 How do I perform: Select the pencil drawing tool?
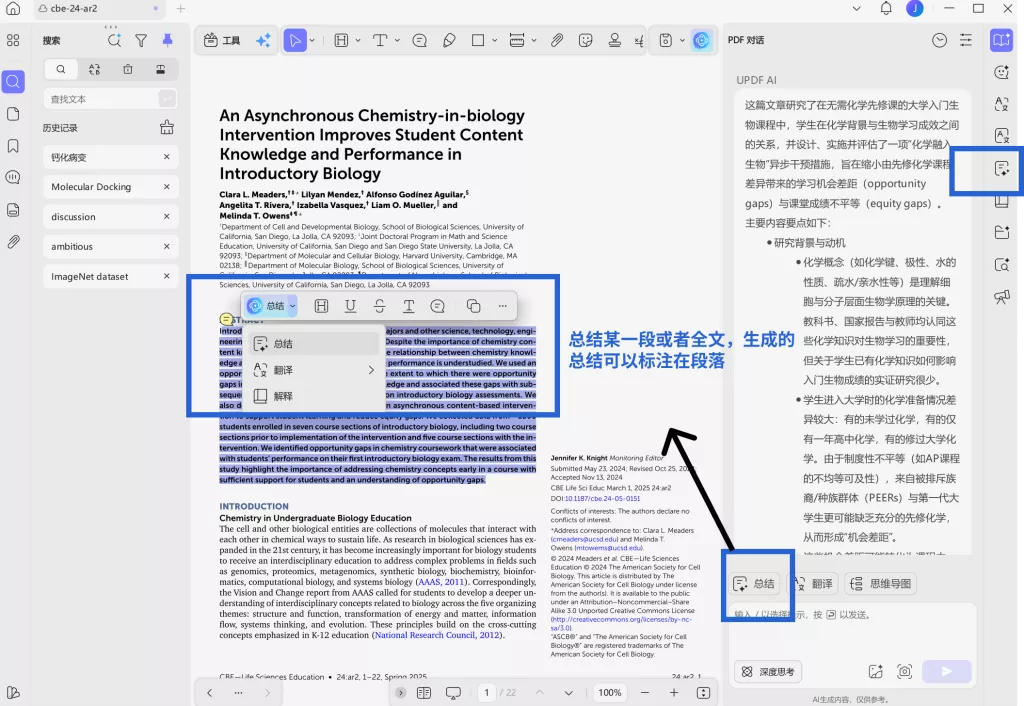(449, 40)
